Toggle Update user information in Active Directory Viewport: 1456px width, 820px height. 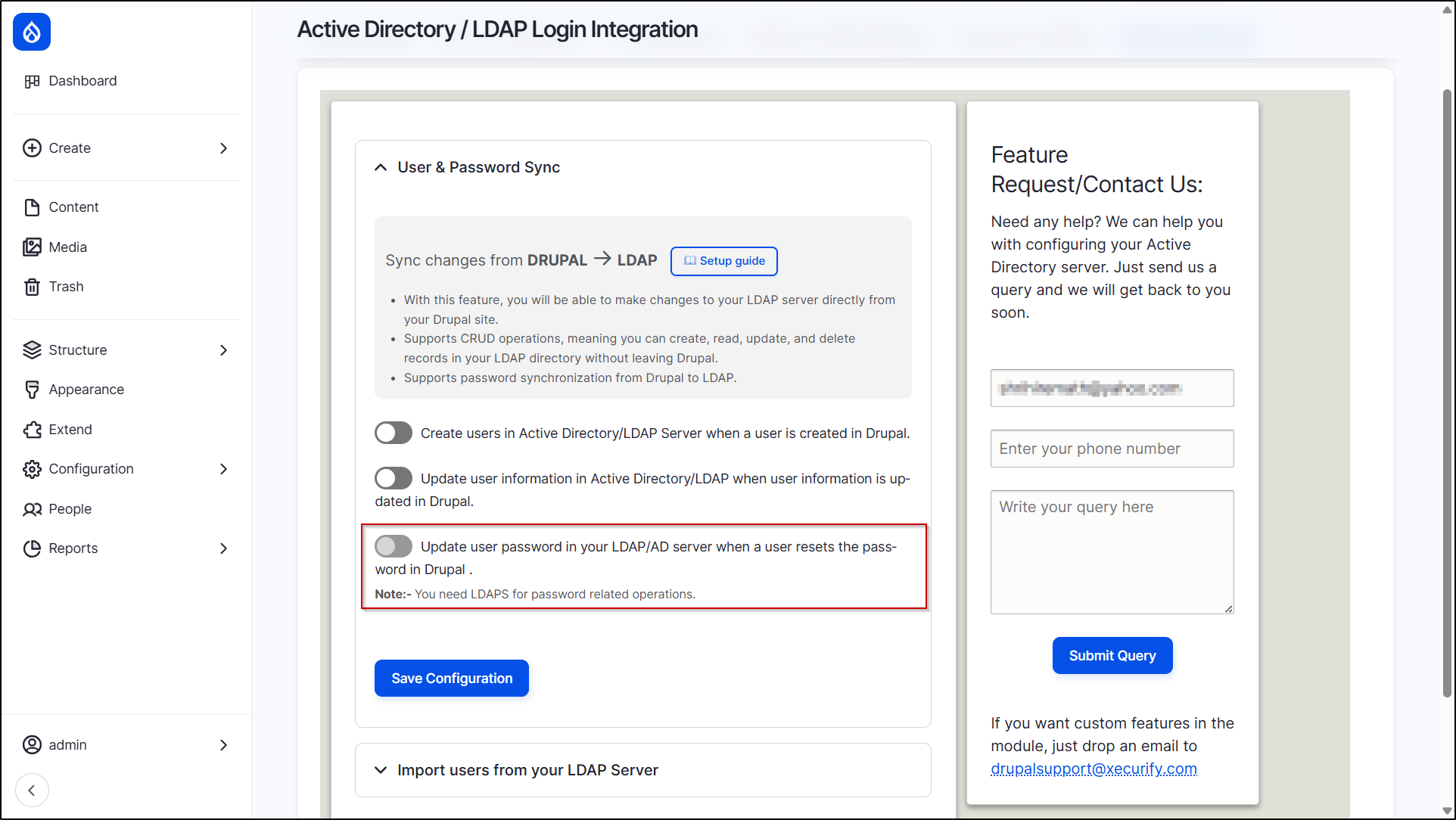(394, 478)
